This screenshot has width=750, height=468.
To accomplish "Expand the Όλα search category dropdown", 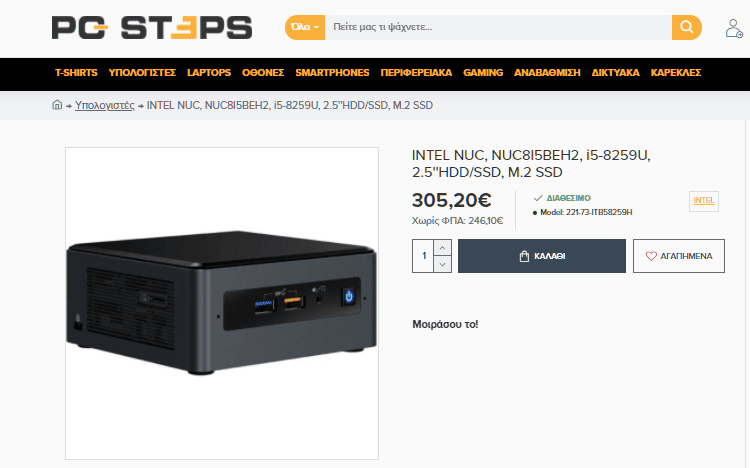I will (305, 27).
